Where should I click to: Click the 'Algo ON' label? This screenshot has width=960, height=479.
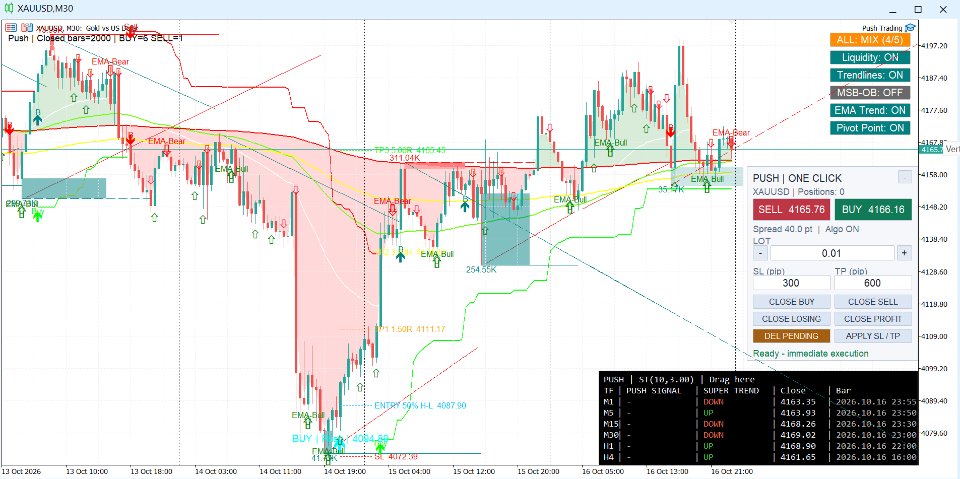click(842, 229)
